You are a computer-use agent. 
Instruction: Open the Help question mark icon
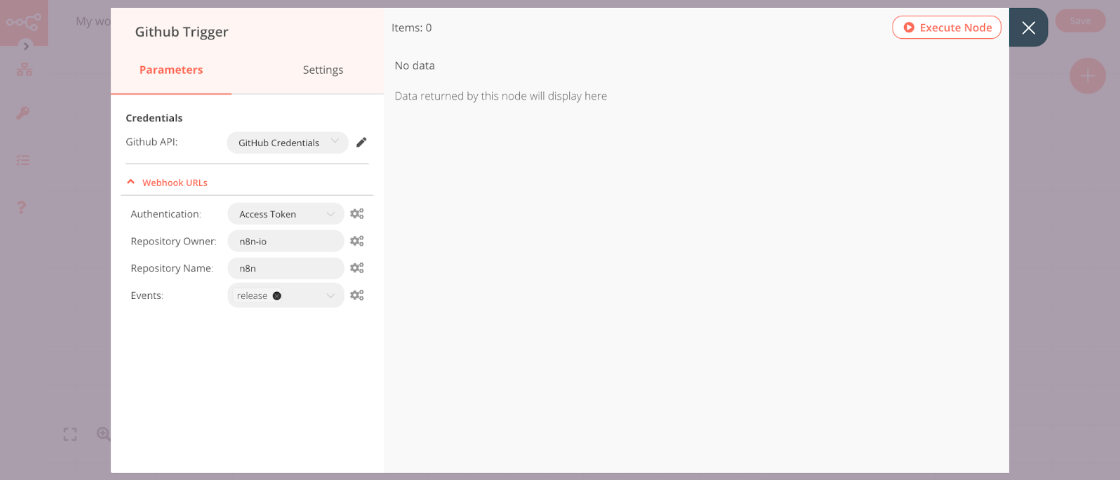22,207
